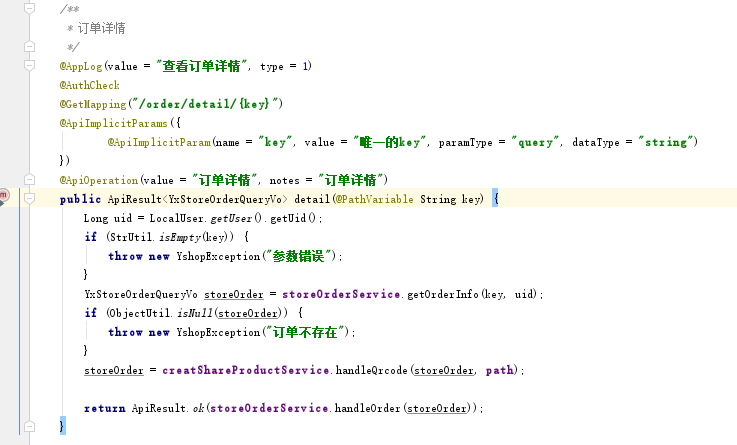Screen dimensions: 737x445
Task: Toggle the fold marker at the */ comment end
Action: click(x=29, y=46)
